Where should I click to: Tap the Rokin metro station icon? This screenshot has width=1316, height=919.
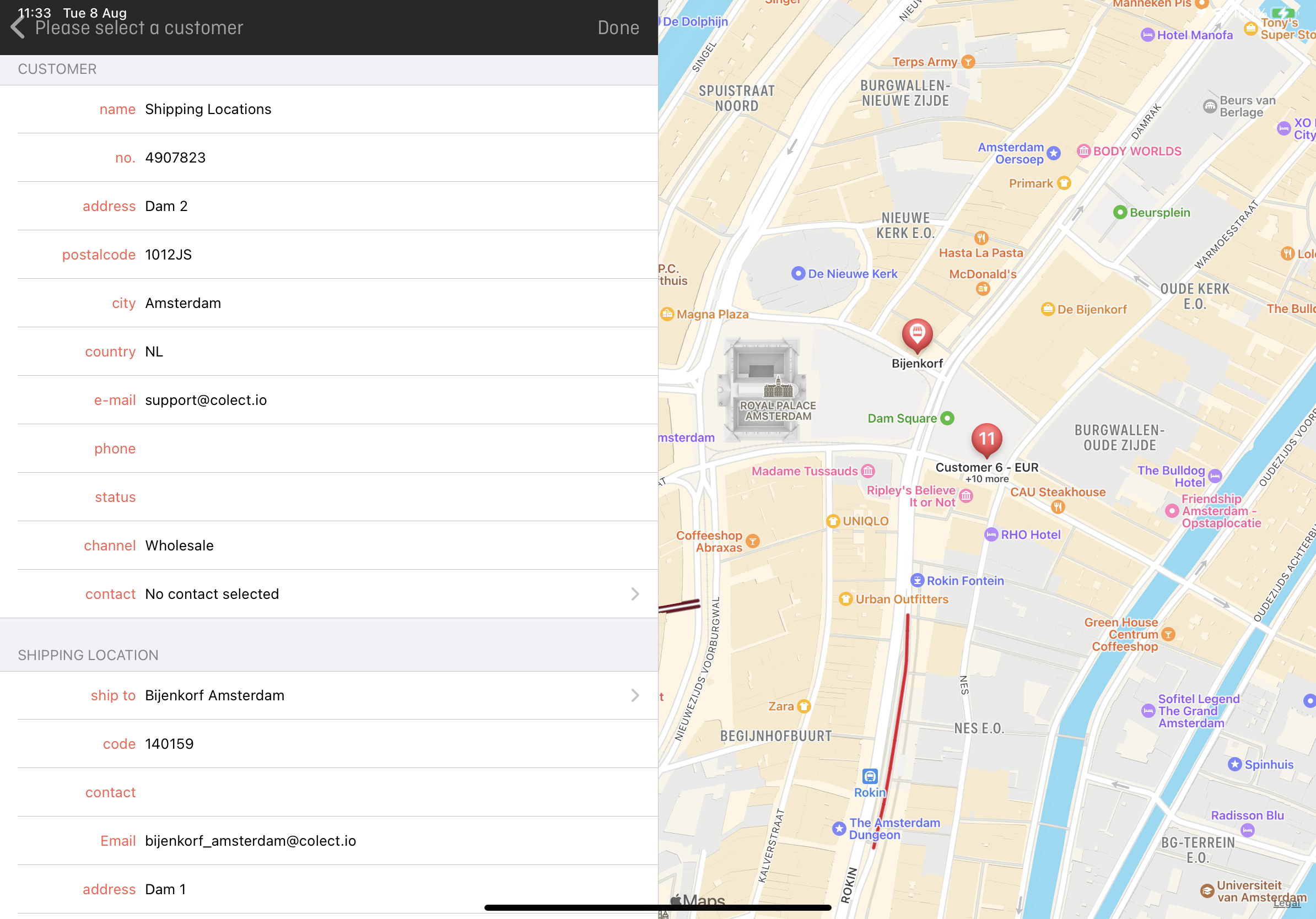pos(870,776)
